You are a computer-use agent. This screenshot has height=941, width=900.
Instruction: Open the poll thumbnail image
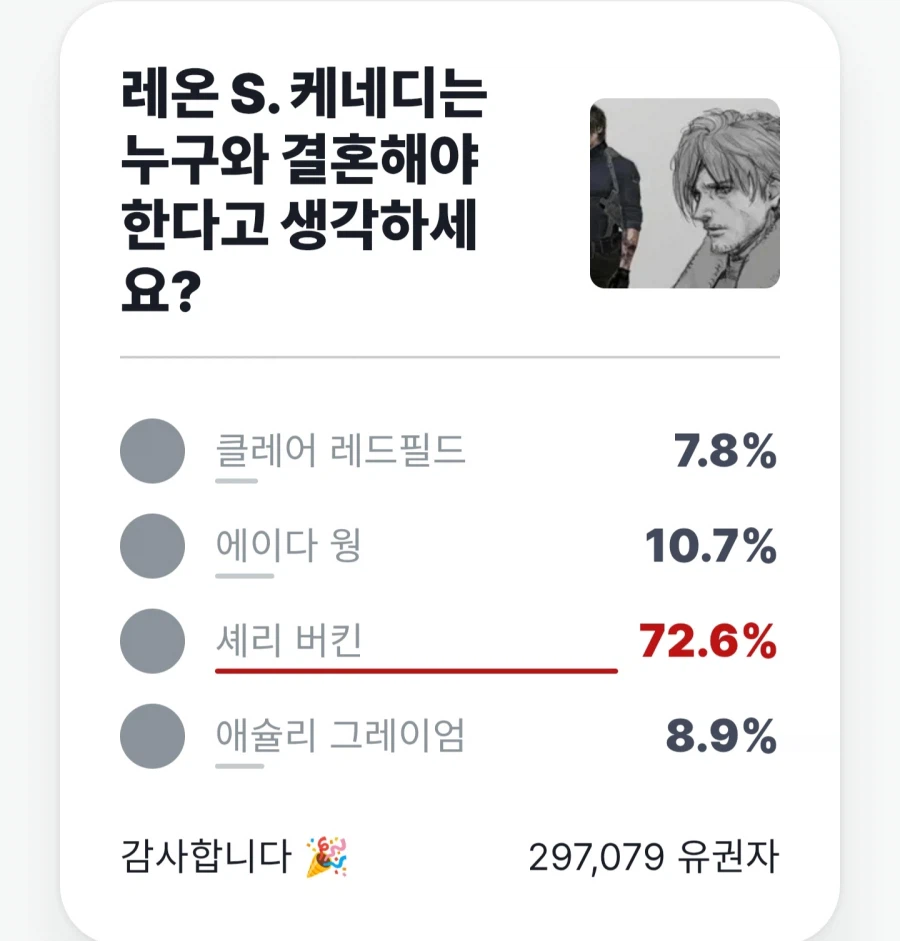point(685,193)
